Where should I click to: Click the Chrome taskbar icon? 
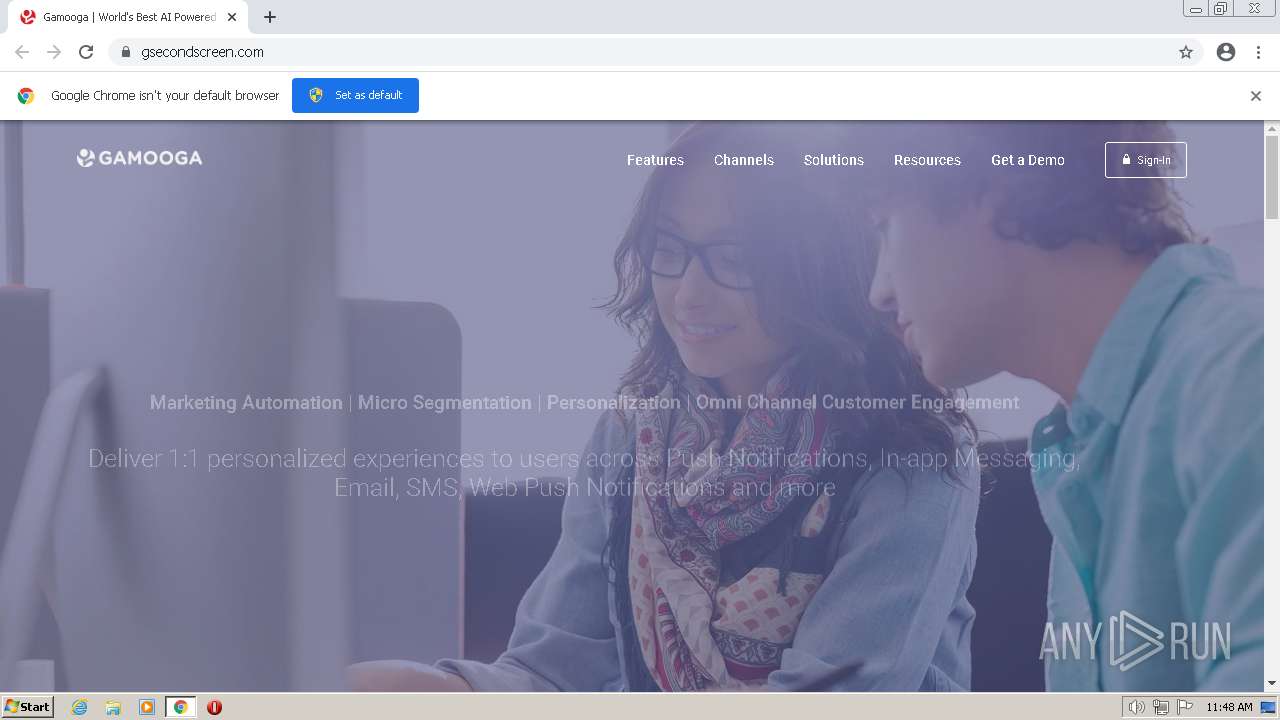click(x=180, y=707)
